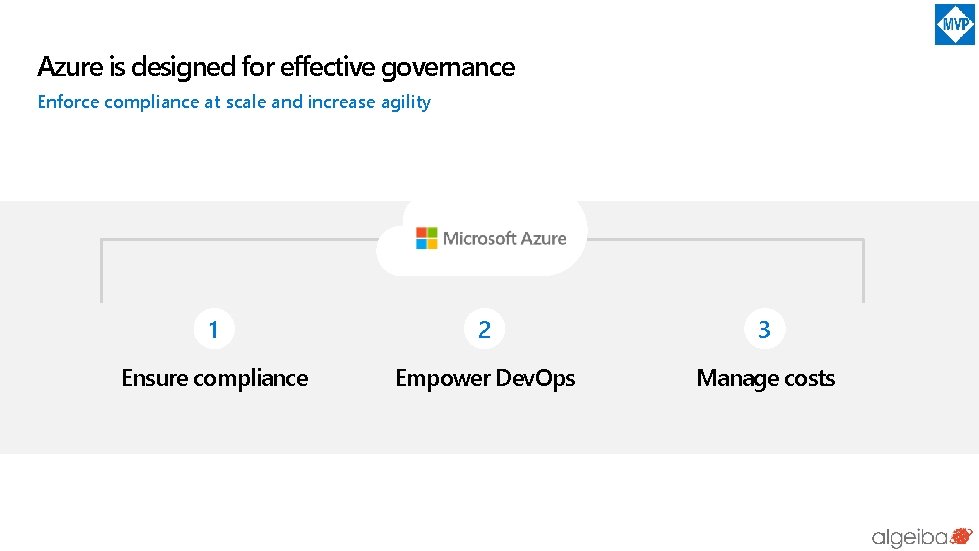This screenshot has width=979, height=551.
Task: Click the MVP badge icon
Action: click(954, 25)
